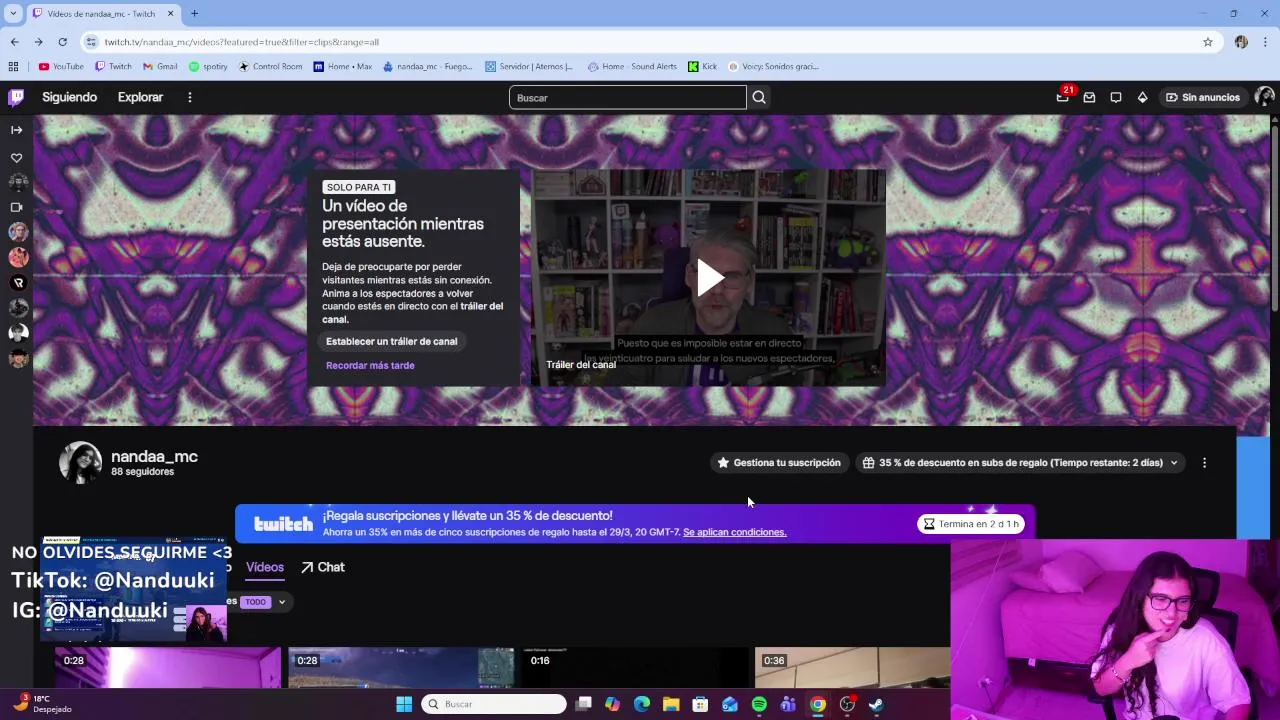Click the nandaa_mc channel avatar
This screenshot has width=1280, height=720.
80,463
